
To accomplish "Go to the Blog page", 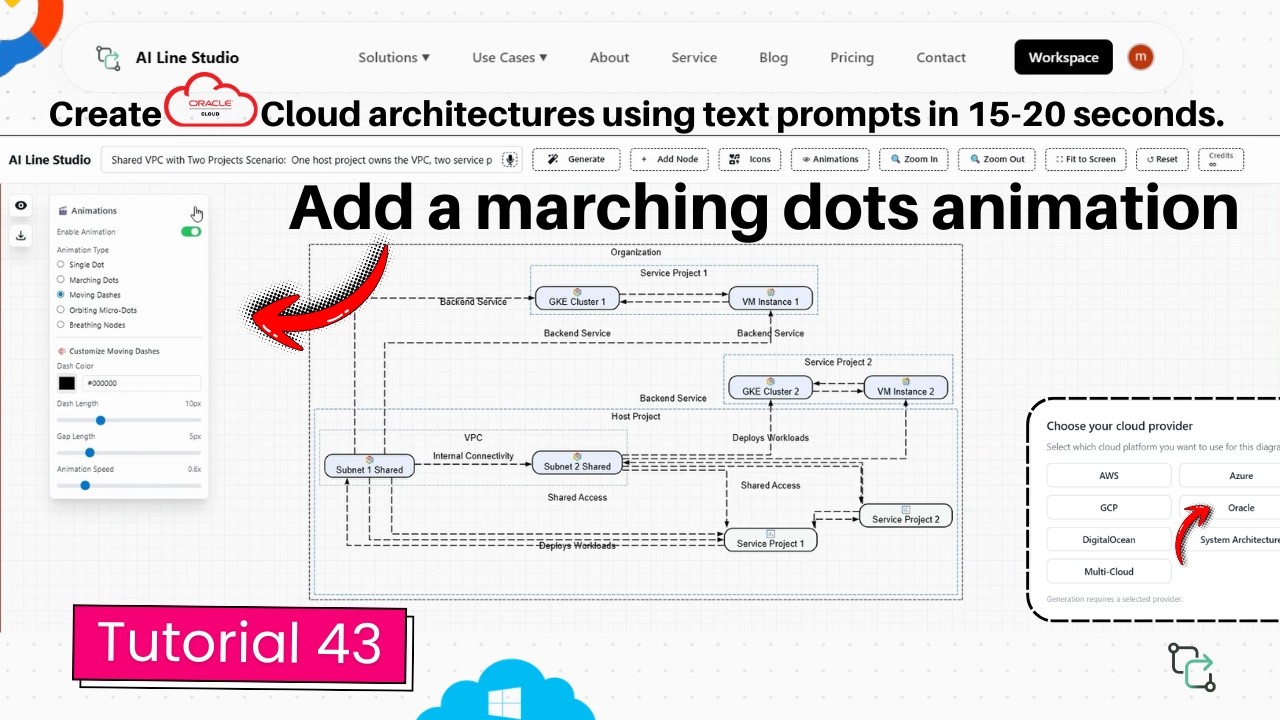I will click(773, 58).
